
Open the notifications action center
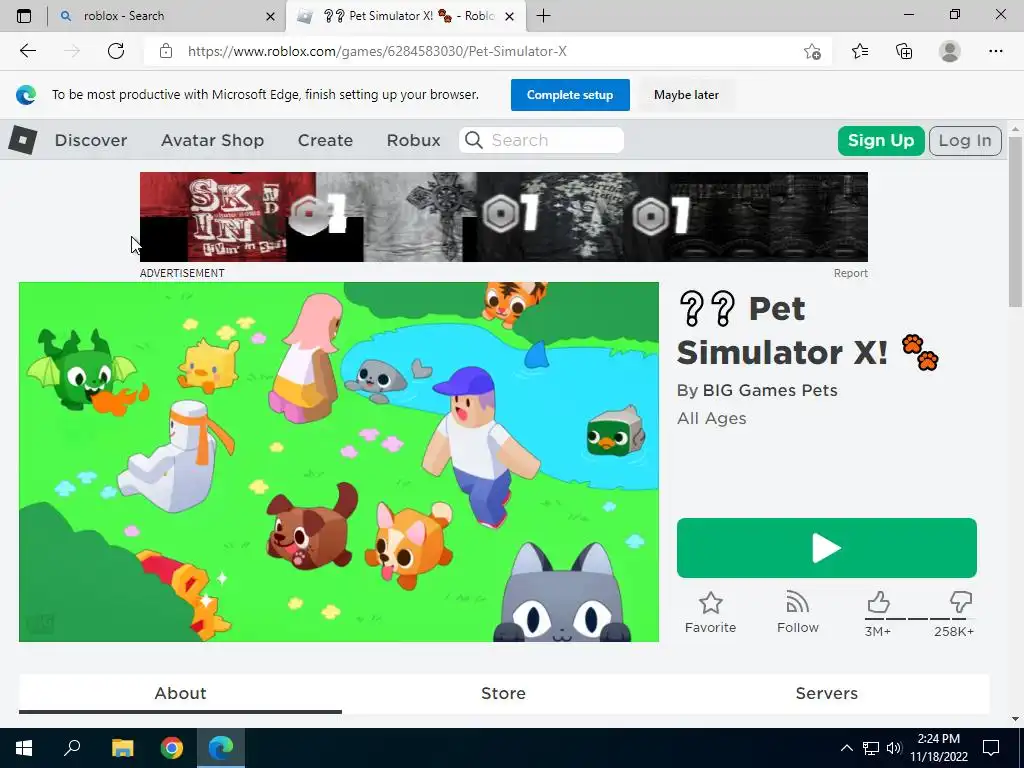click(x=991, y=748)
